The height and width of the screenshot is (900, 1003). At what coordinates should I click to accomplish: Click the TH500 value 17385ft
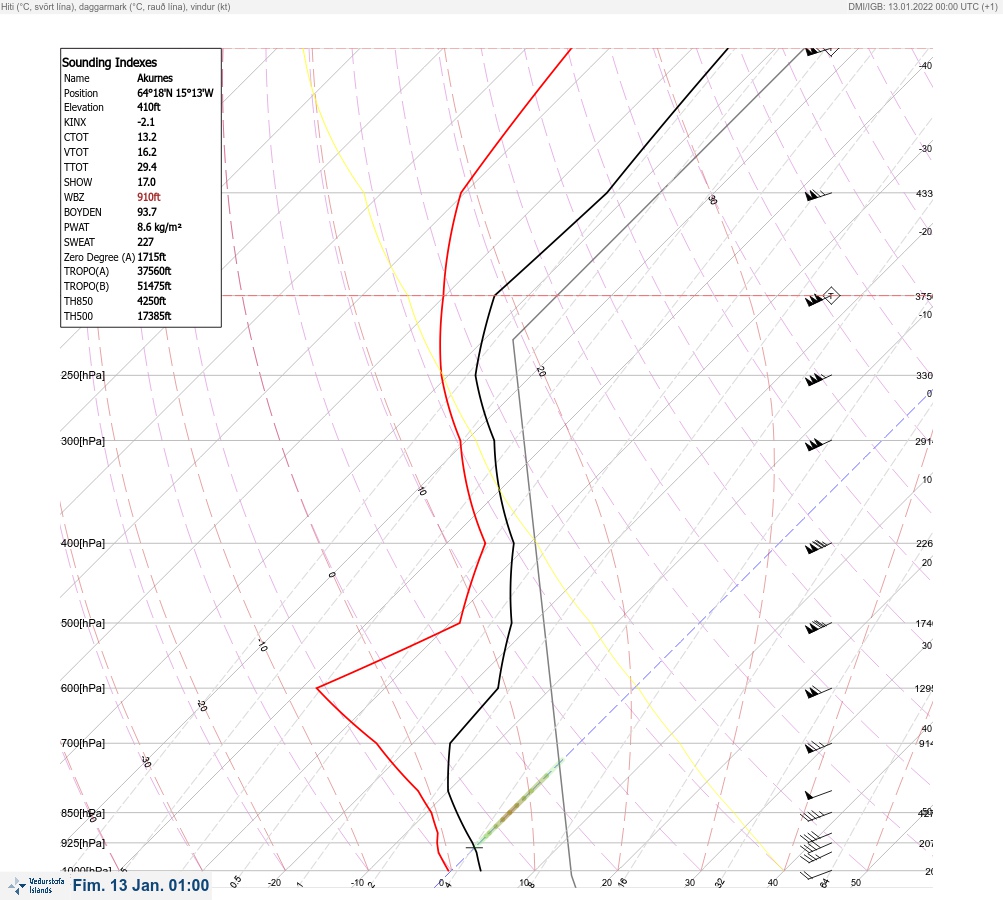tap(154, 316)
